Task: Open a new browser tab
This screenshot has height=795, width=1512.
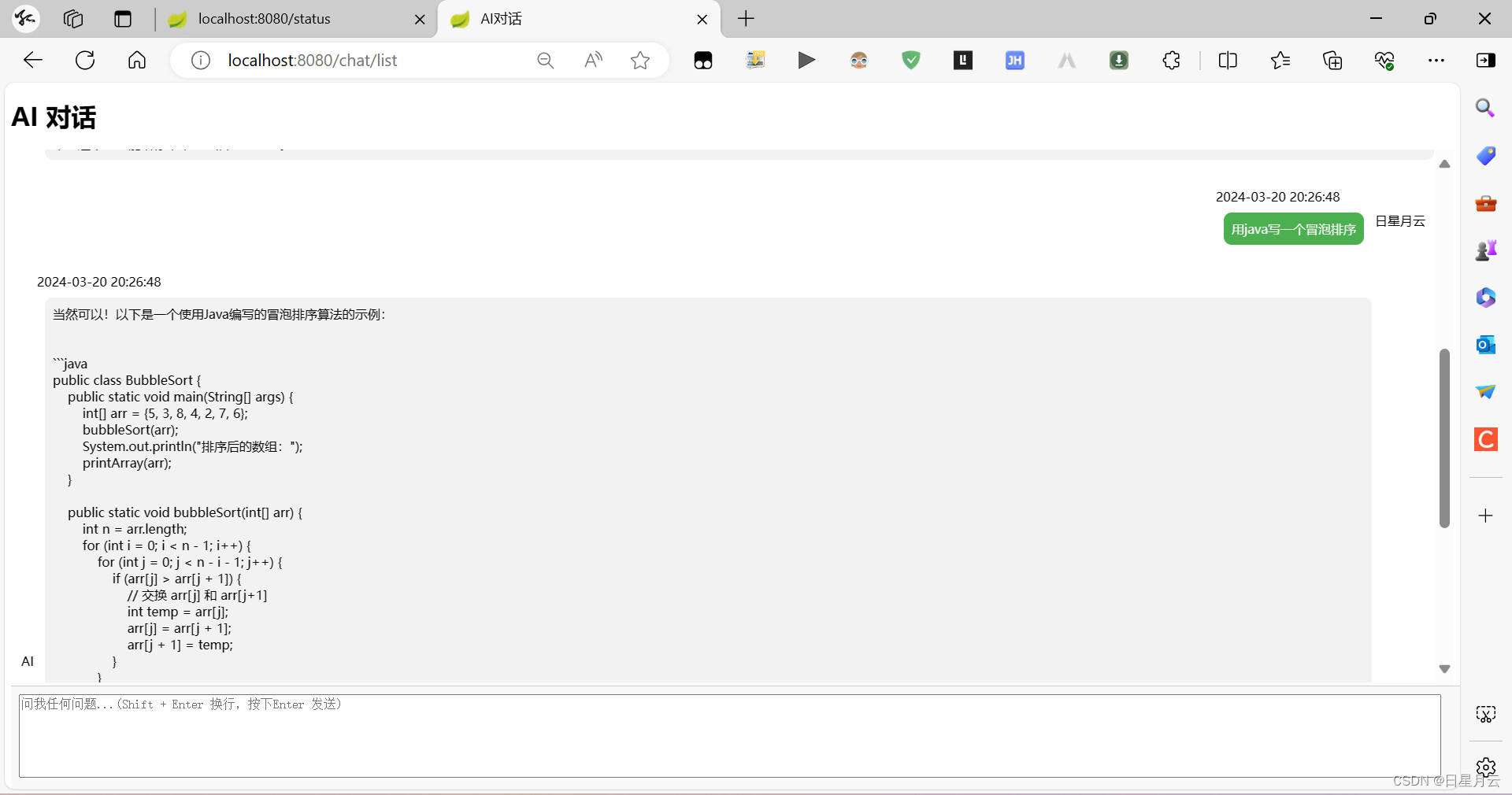Action: pyautogui.click(x=746, y=19)
